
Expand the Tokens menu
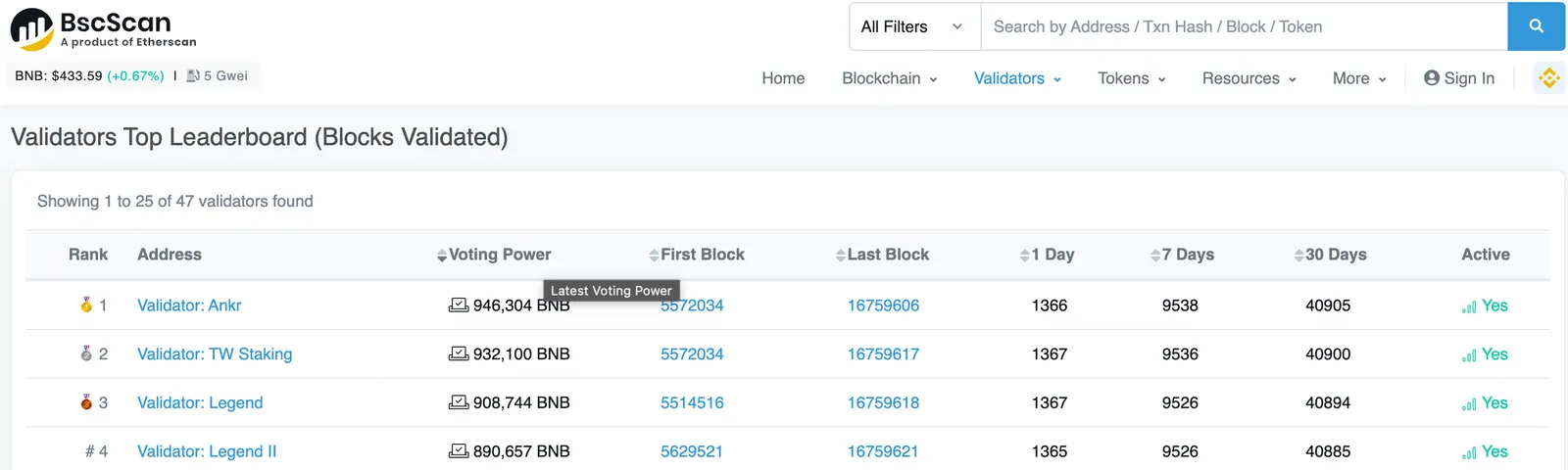click(x=1132, y=78)
